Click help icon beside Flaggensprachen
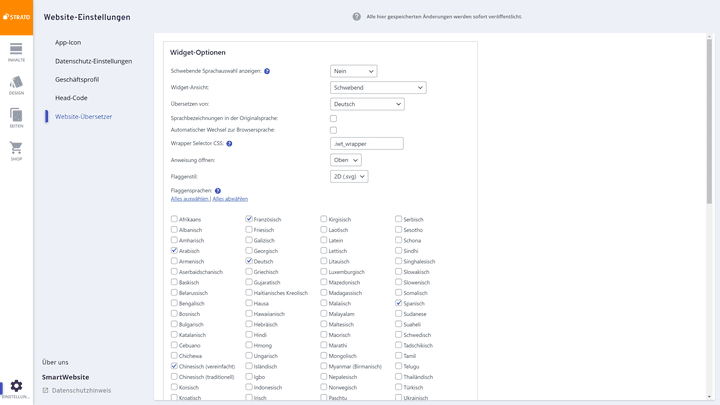720x405 pixels. coord(217,191)
